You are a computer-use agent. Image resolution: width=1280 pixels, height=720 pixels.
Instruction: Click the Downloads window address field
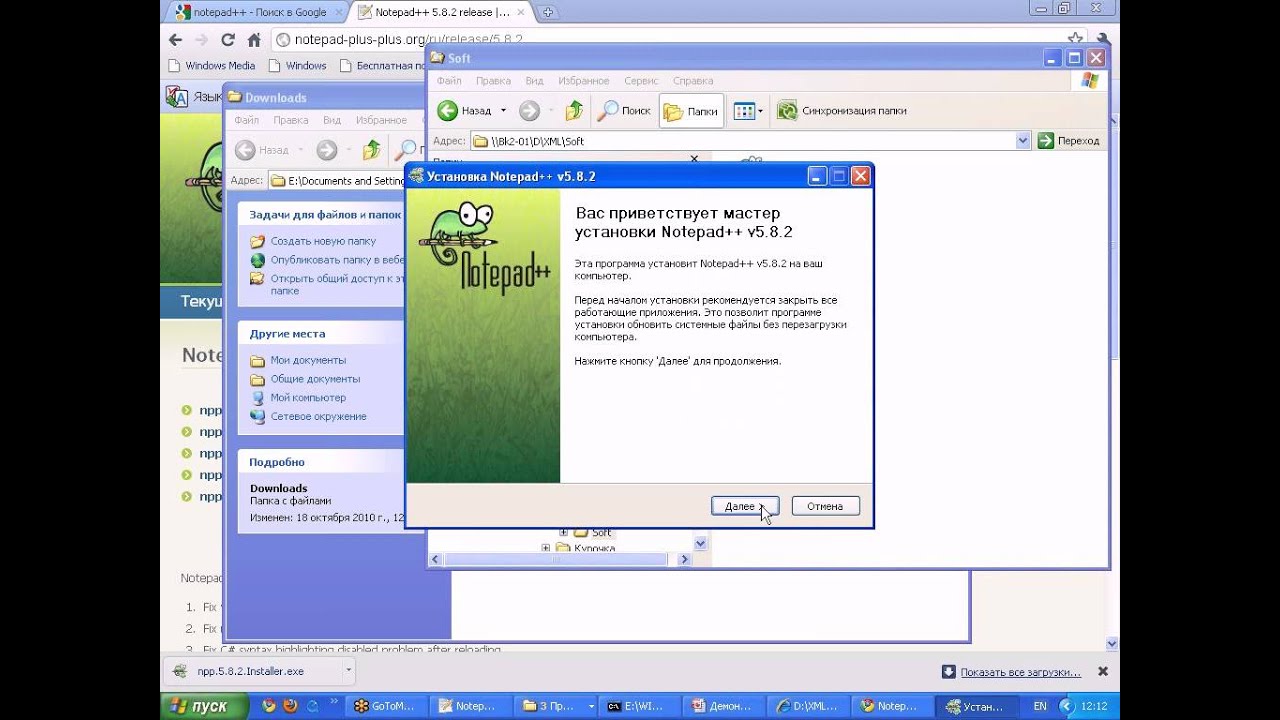tap(336, 181)
